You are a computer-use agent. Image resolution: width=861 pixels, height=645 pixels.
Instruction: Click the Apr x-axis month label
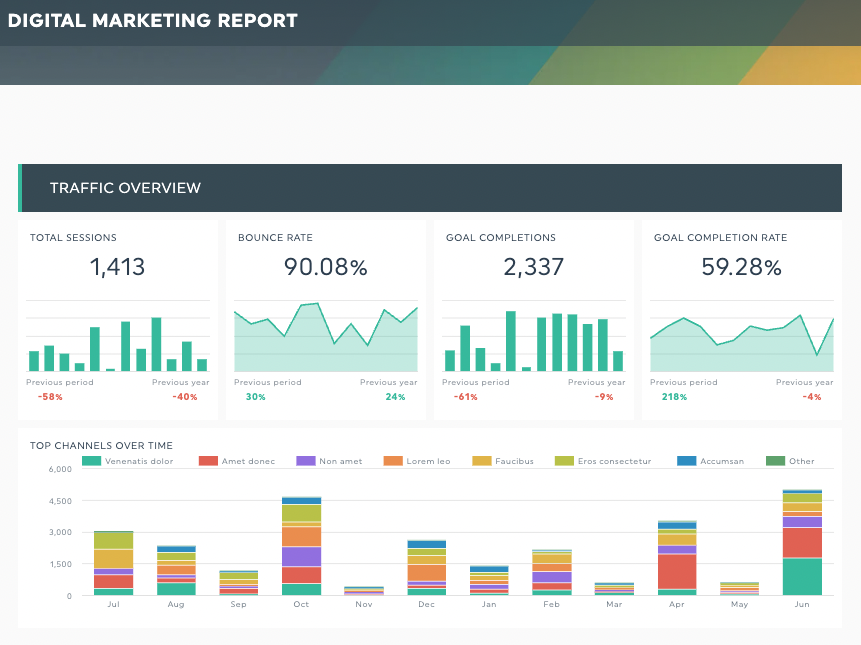[677, 604]
